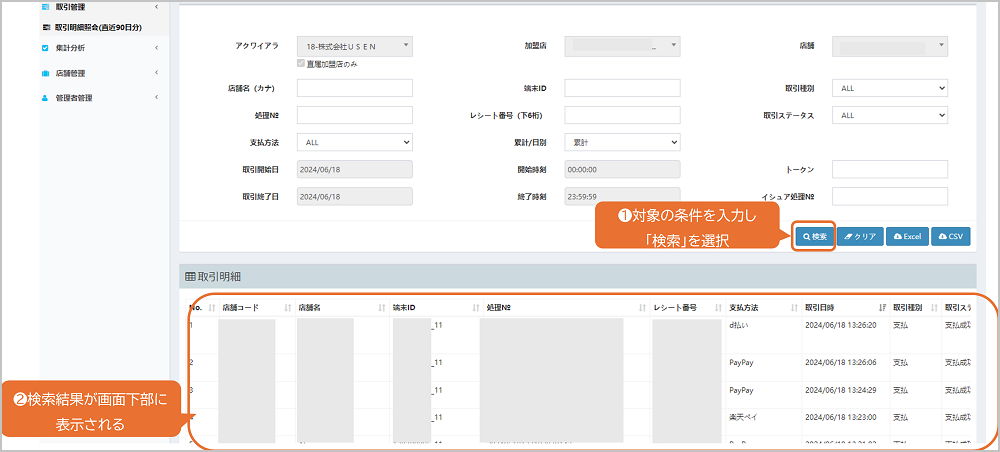Click the 検索 search button
Screen dimensions: 1000x452
[x=813, y=237]
